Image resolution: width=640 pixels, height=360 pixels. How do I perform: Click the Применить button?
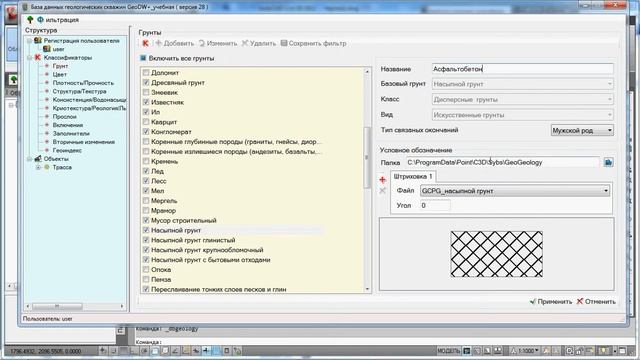(x=551, y=302)
